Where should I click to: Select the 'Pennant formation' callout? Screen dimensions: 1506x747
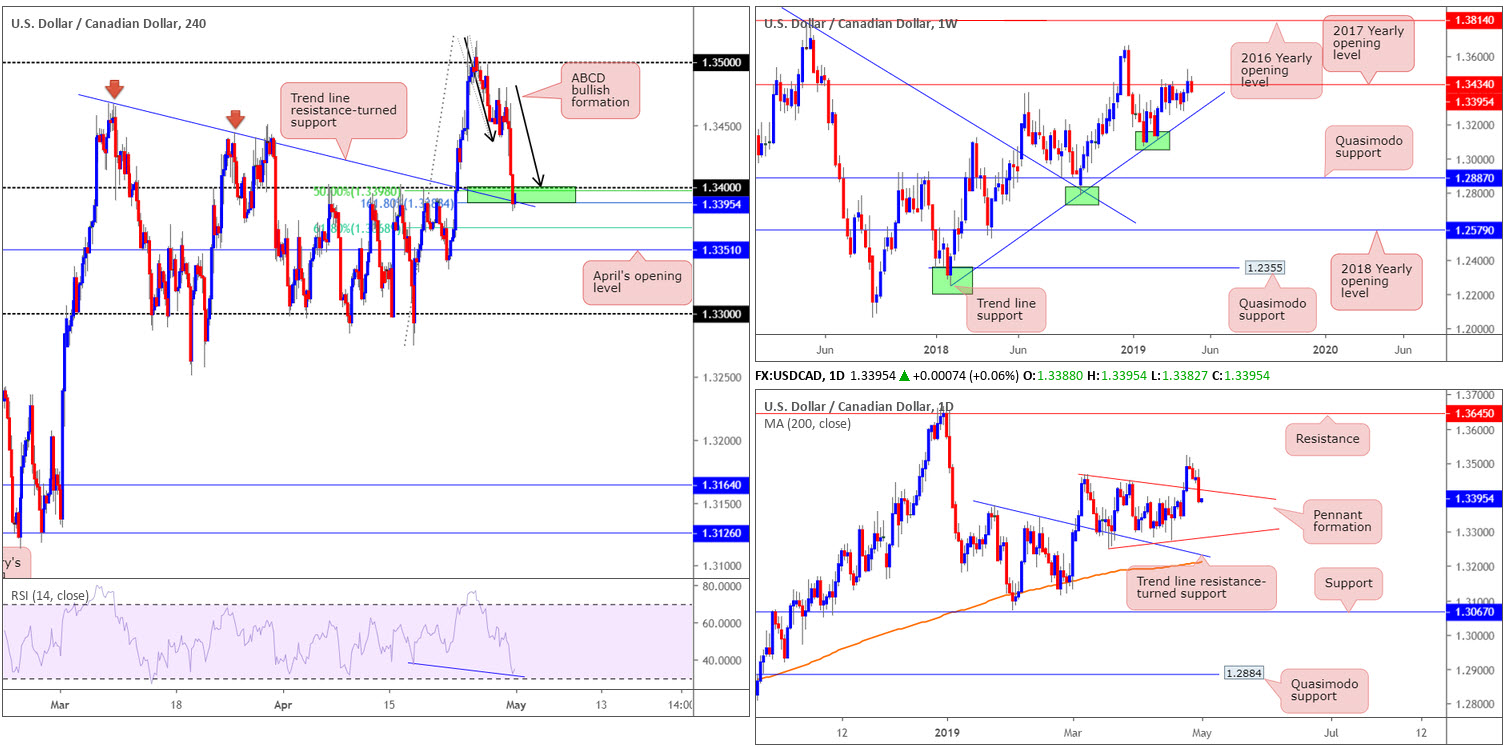(1344, 521)
